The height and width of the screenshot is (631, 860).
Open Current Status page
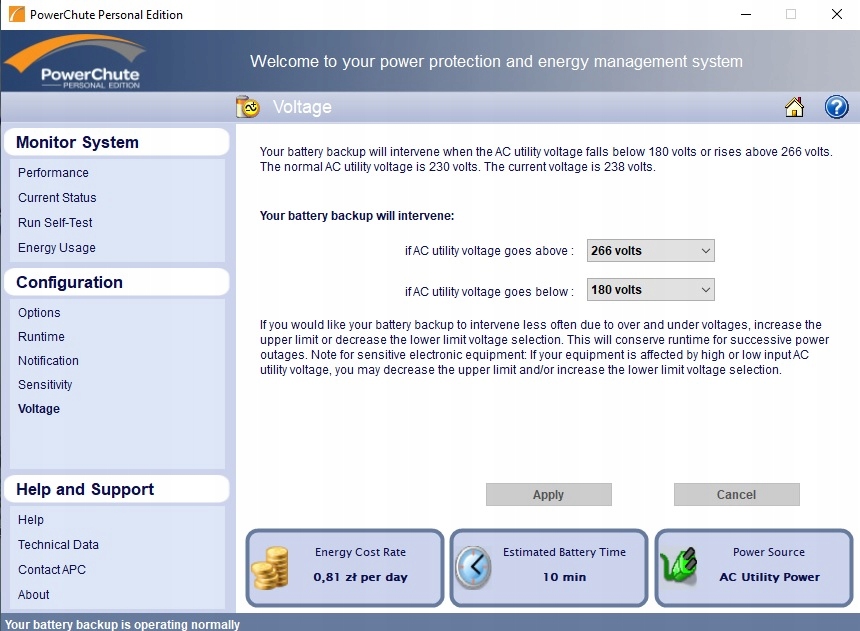click(x=57, y=198)
